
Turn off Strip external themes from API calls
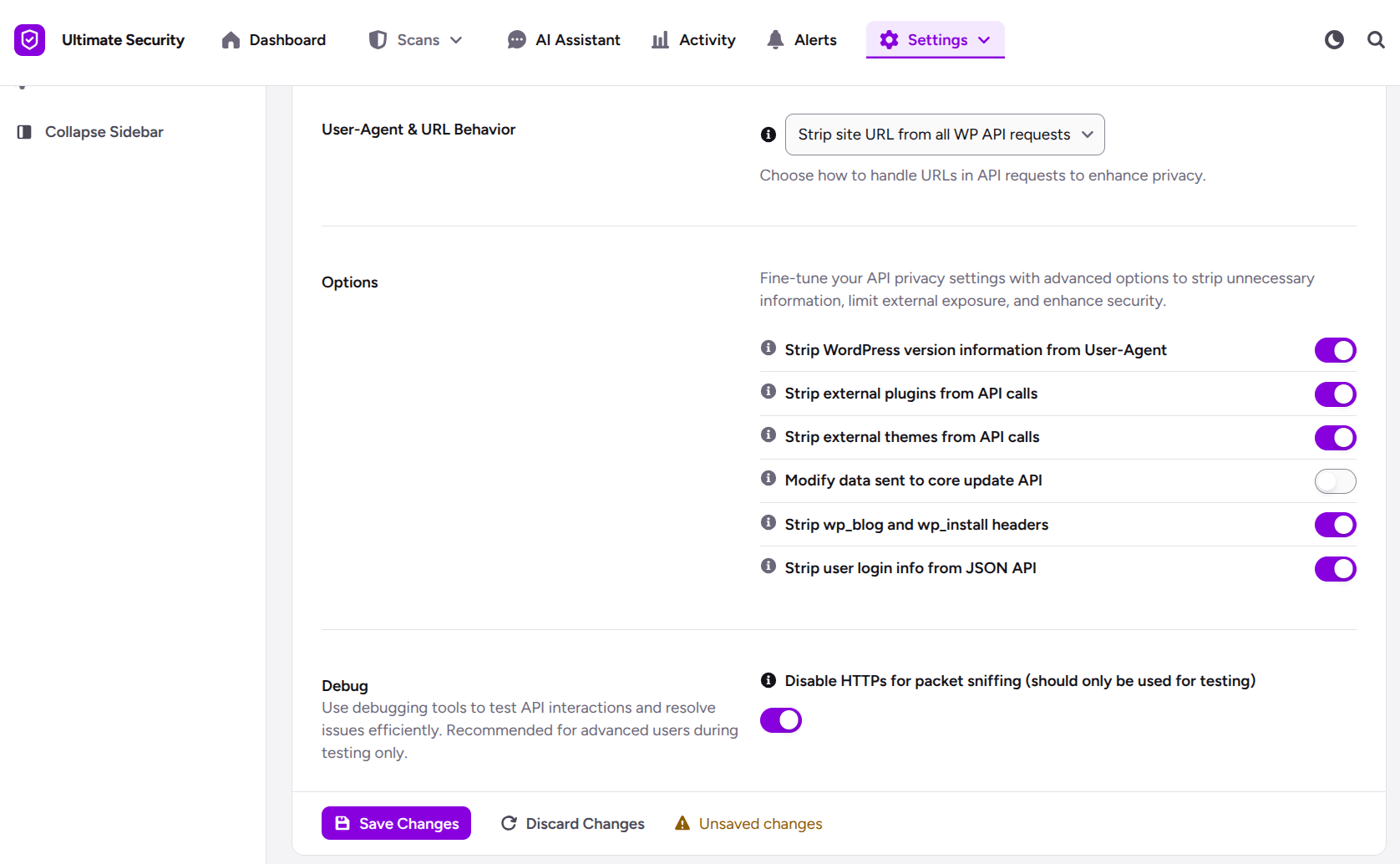[1335, 438]
